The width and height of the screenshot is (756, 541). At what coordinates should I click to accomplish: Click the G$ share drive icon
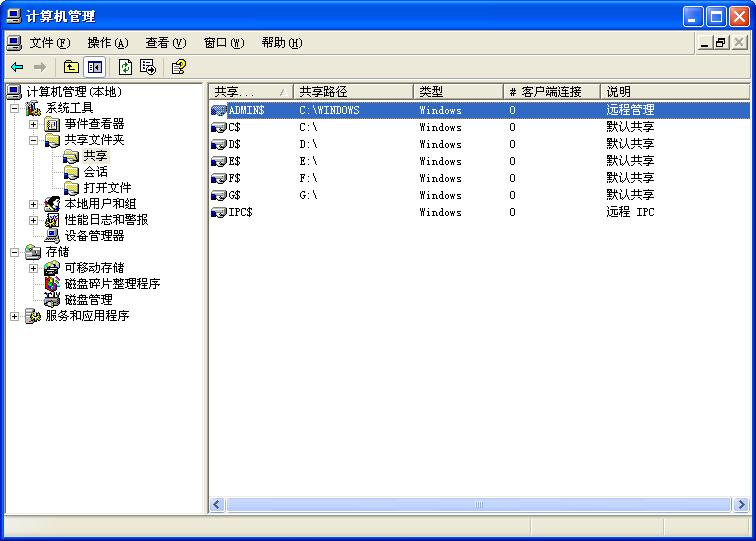pos(219,195)
